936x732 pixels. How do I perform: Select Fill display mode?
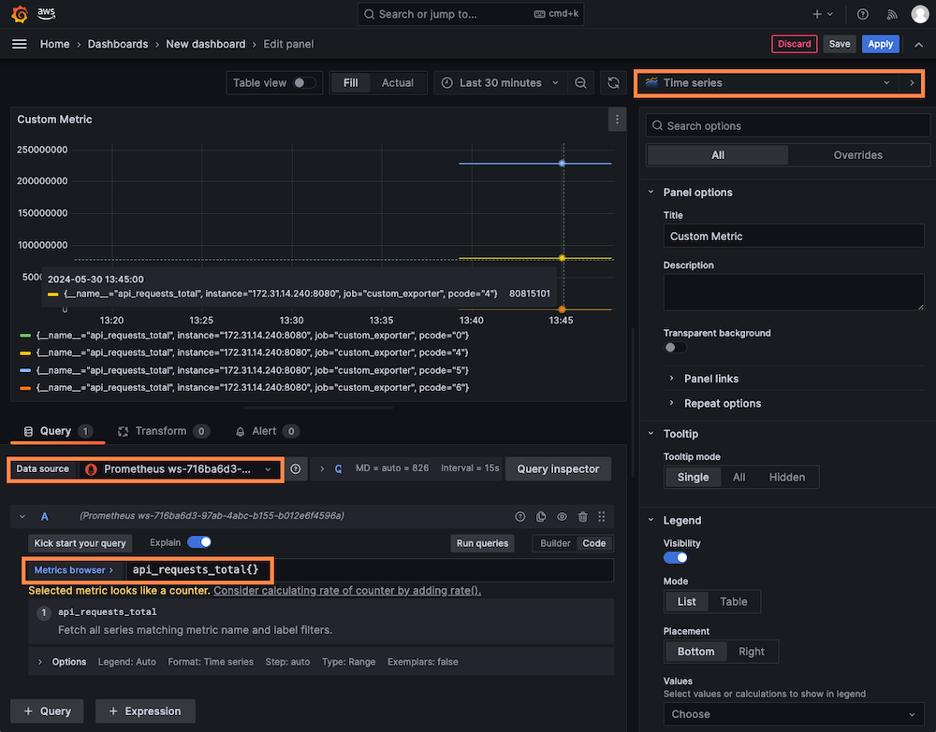[350, 83]
